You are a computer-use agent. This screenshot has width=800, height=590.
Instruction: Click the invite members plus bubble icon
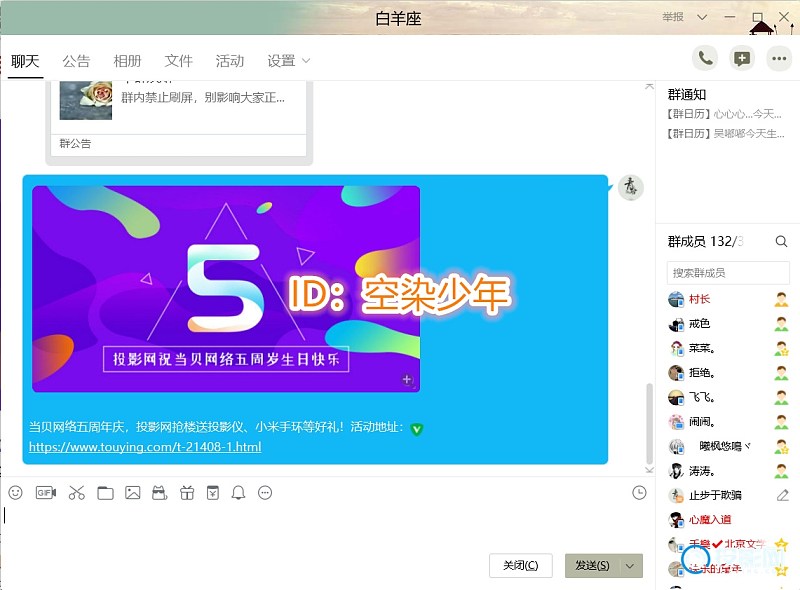point(742,58)
